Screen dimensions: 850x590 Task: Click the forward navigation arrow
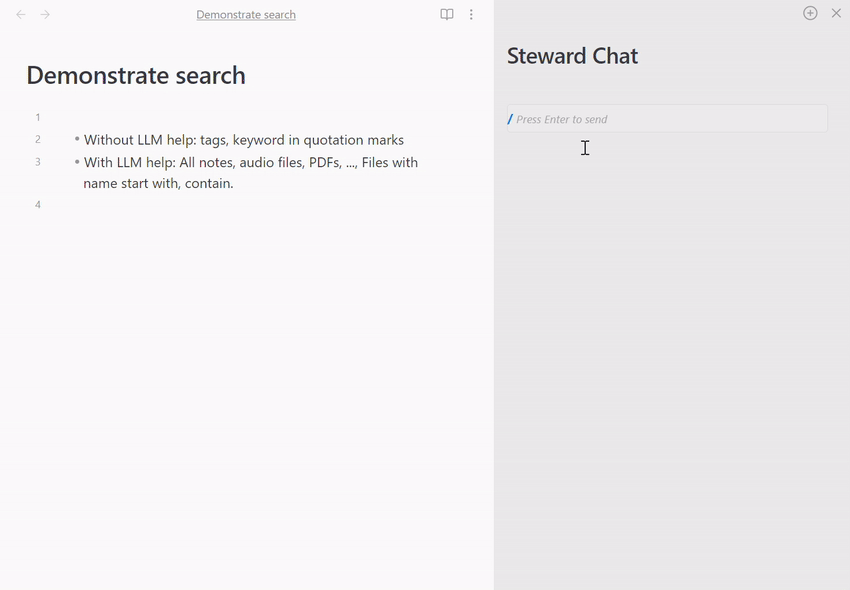point(45,14)
